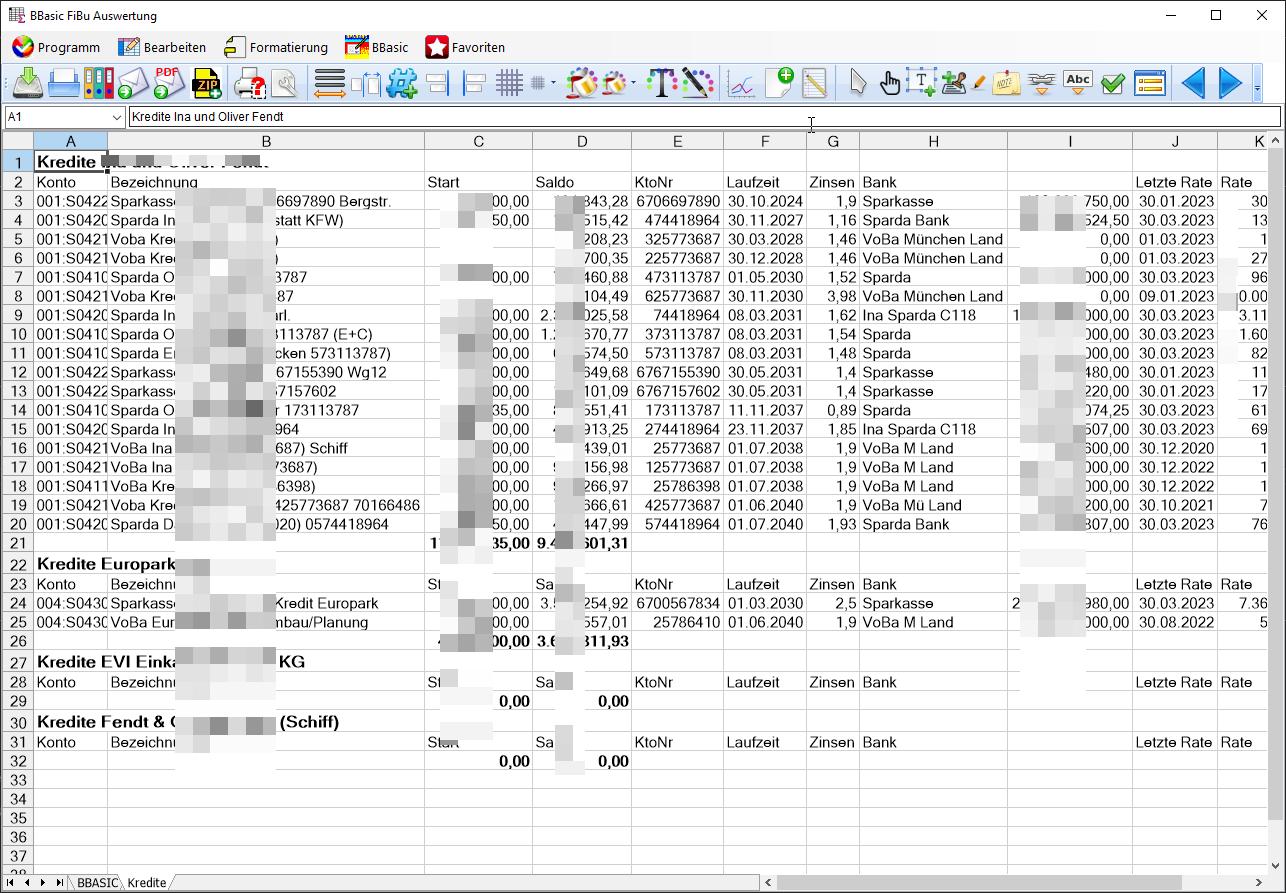Click first sheet navigation arrow
1286x893 pixels.
click(12, 883)
